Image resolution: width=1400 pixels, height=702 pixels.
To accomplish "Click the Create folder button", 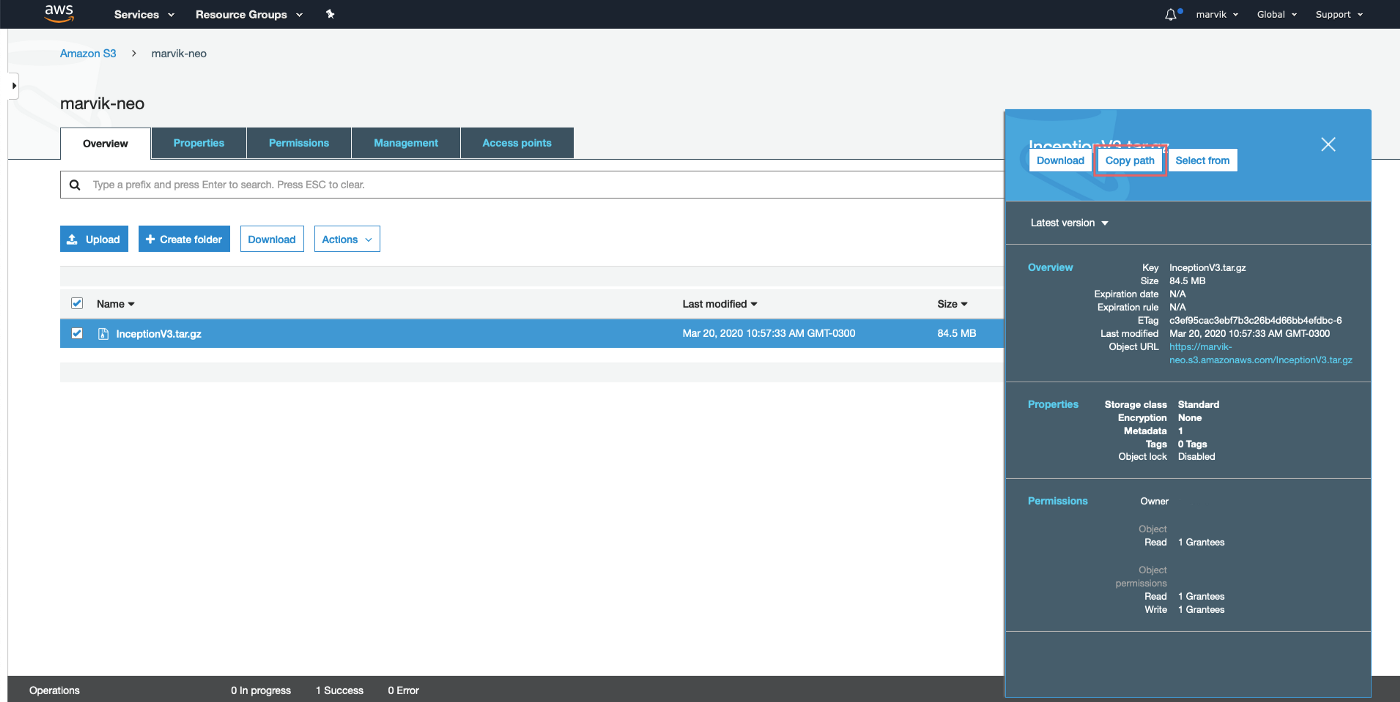I will tap(184, 239).
